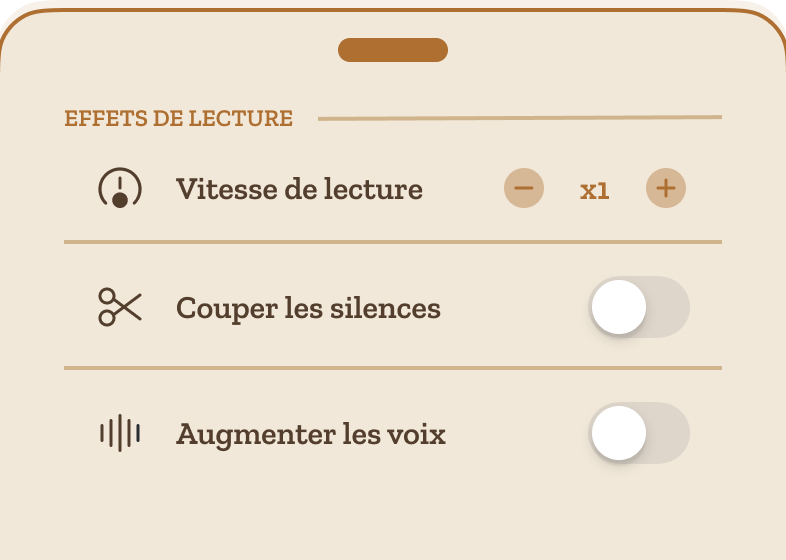
Task: Click the Augmenter les voix label
Action: click(311, 434)
